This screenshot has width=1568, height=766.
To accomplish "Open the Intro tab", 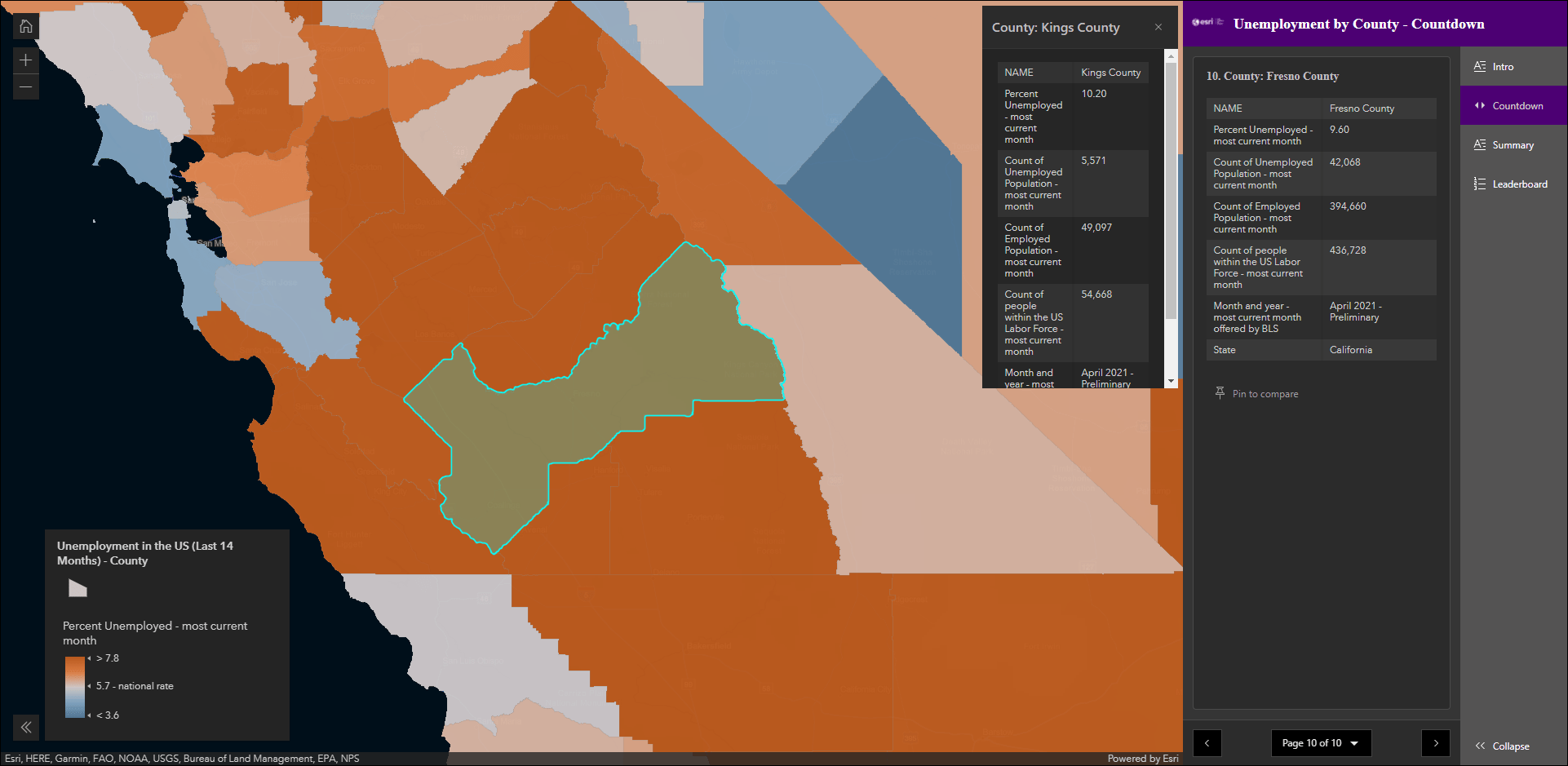I will click(x=1513, y=67).
